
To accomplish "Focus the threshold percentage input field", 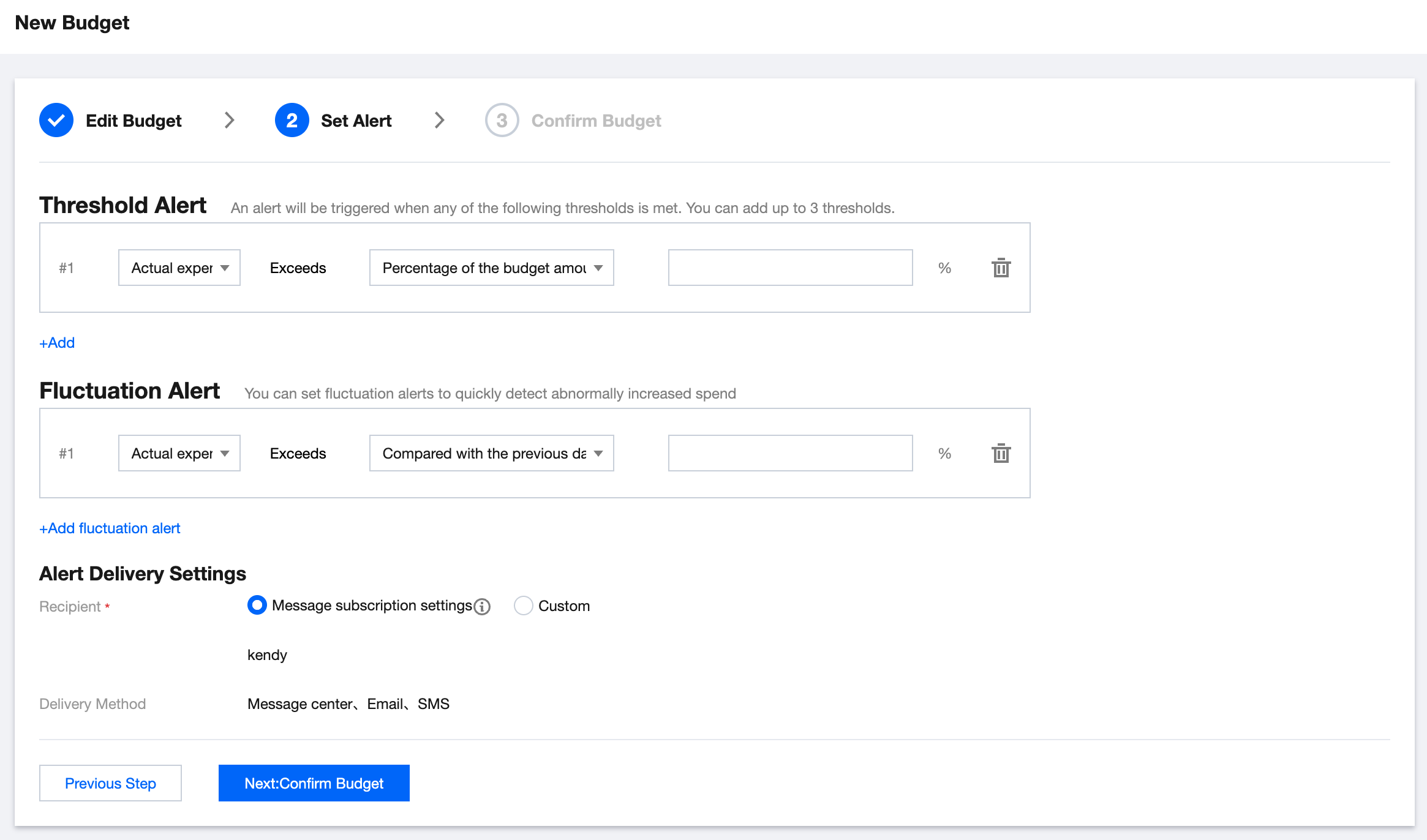I will (x=790, y=268).
